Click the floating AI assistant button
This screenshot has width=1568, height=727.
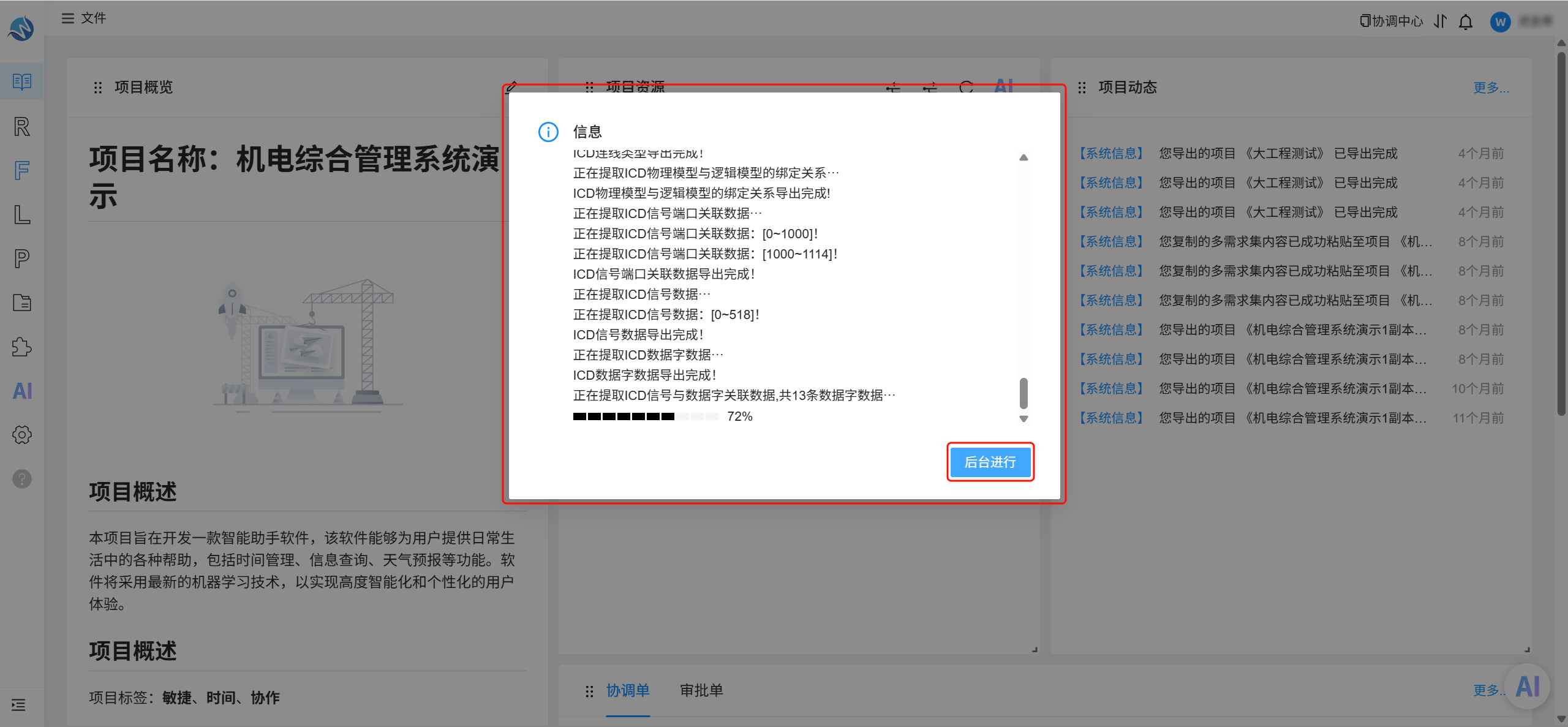tap(1528, 687)
